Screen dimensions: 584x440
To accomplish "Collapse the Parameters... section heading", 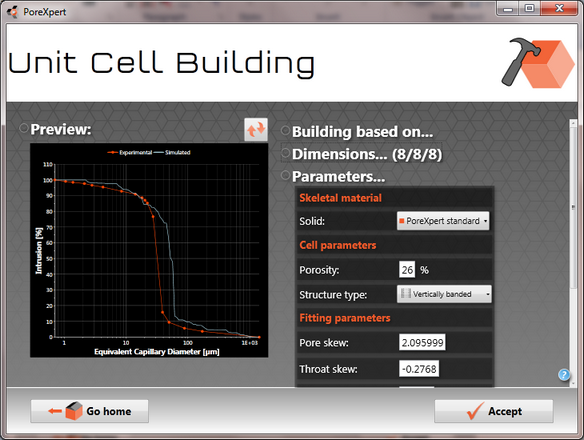I will pyautogui.click(x=339, y=177).
